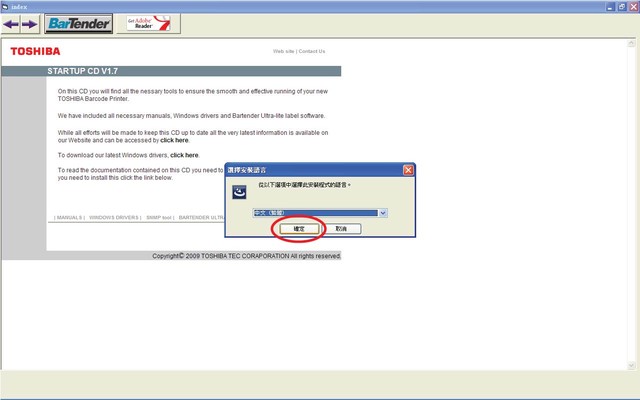
Task: Open the BarTender toolbar button
Action: pos(78,24)
